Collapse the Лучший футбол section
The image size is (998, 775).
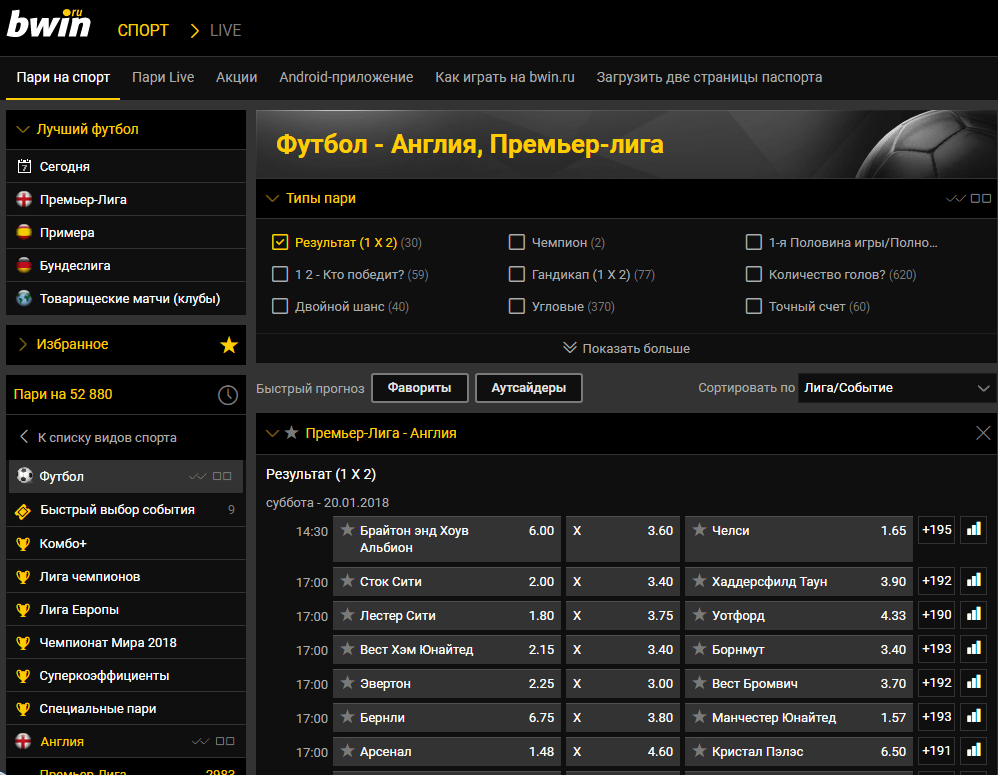(x=23, y=129)
